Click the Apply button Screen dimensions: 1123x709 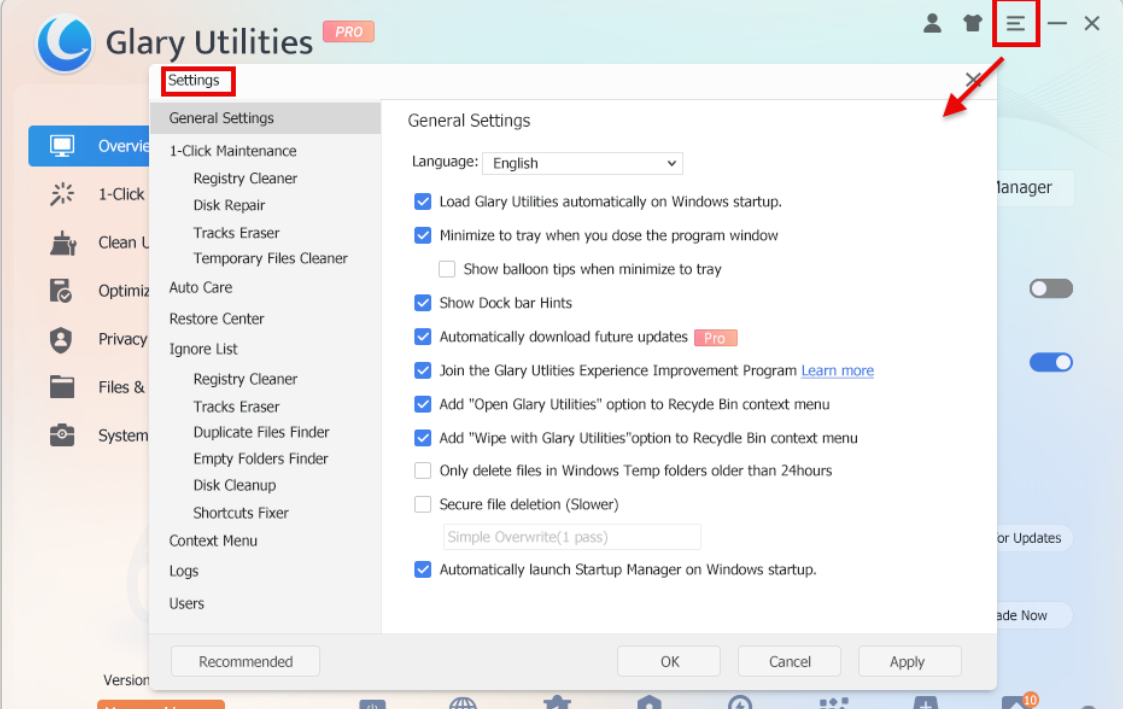(910, 662)
